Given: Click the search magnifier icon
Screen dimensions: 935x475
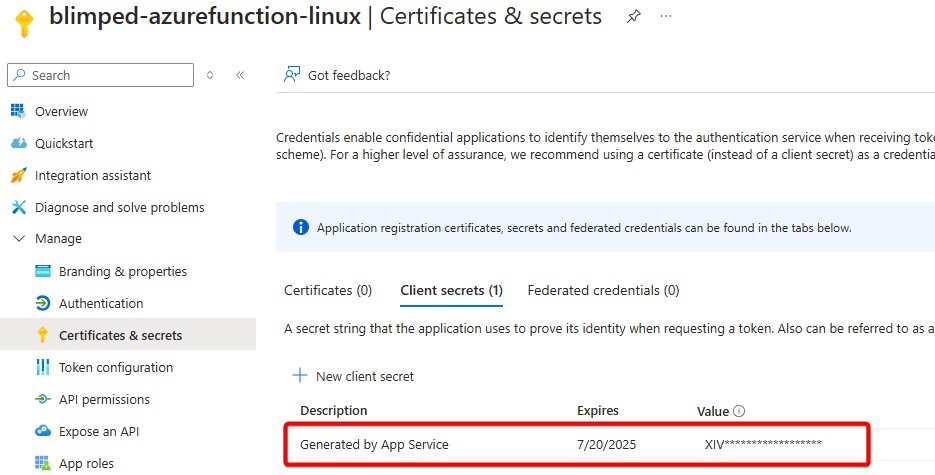Looking at the screenshot, I should click(x=20, y=75).
